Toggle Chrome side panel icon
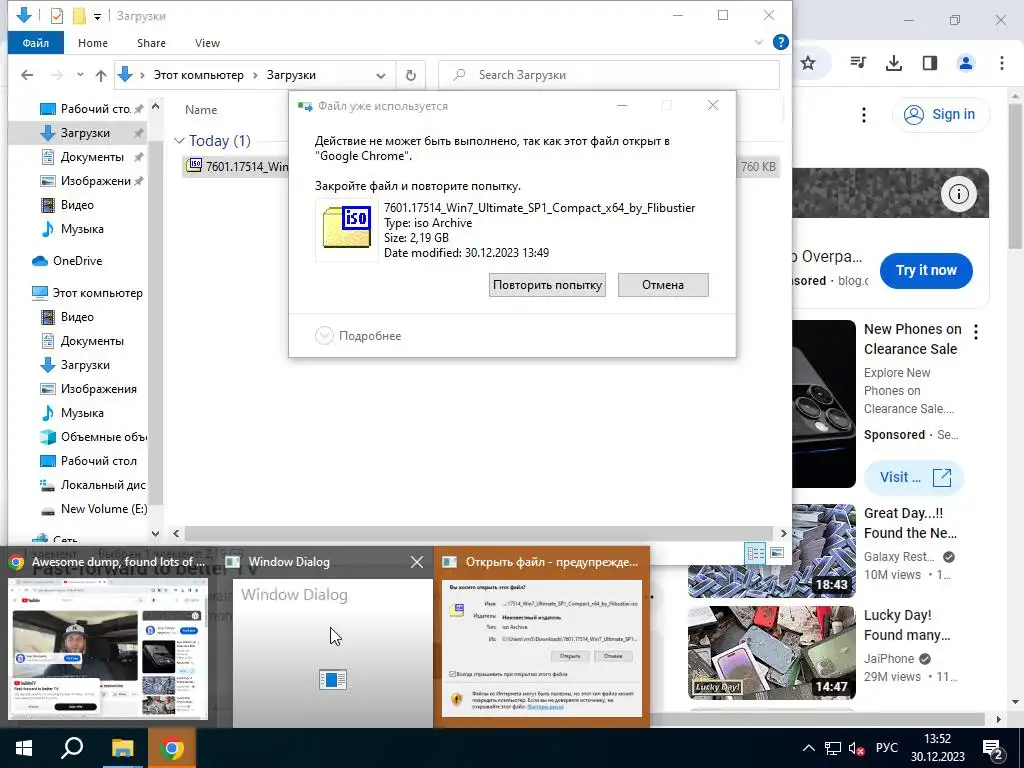 point(929,63)
